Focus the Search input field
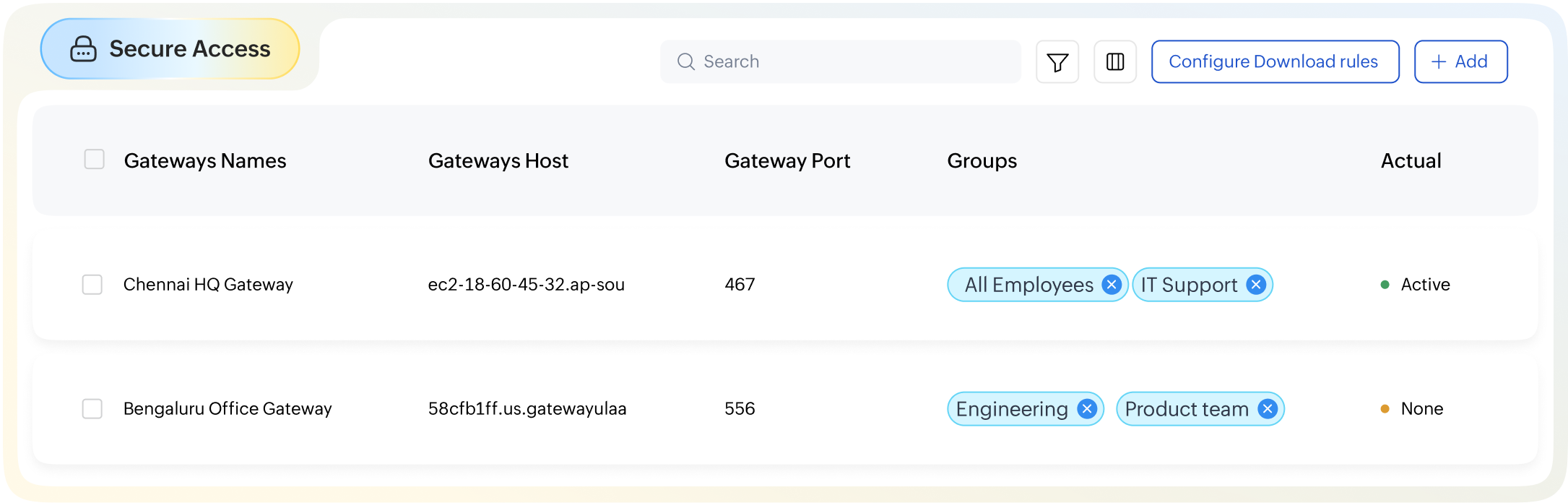The width and height of the screenshot is (1568, 503). (840, 62)
